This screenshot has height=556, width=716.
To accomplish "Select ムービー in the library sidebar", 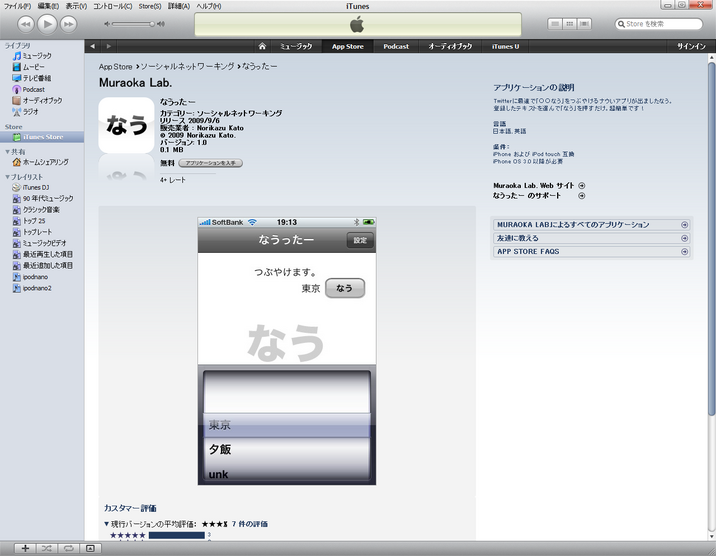I will pyautogui.click(x=28, y=67).
